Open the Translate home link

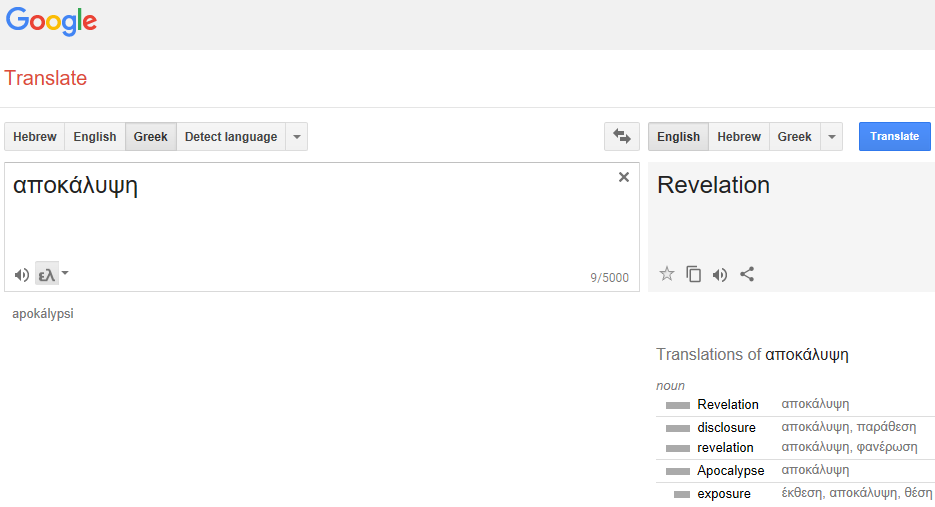[x=45, y=78]
